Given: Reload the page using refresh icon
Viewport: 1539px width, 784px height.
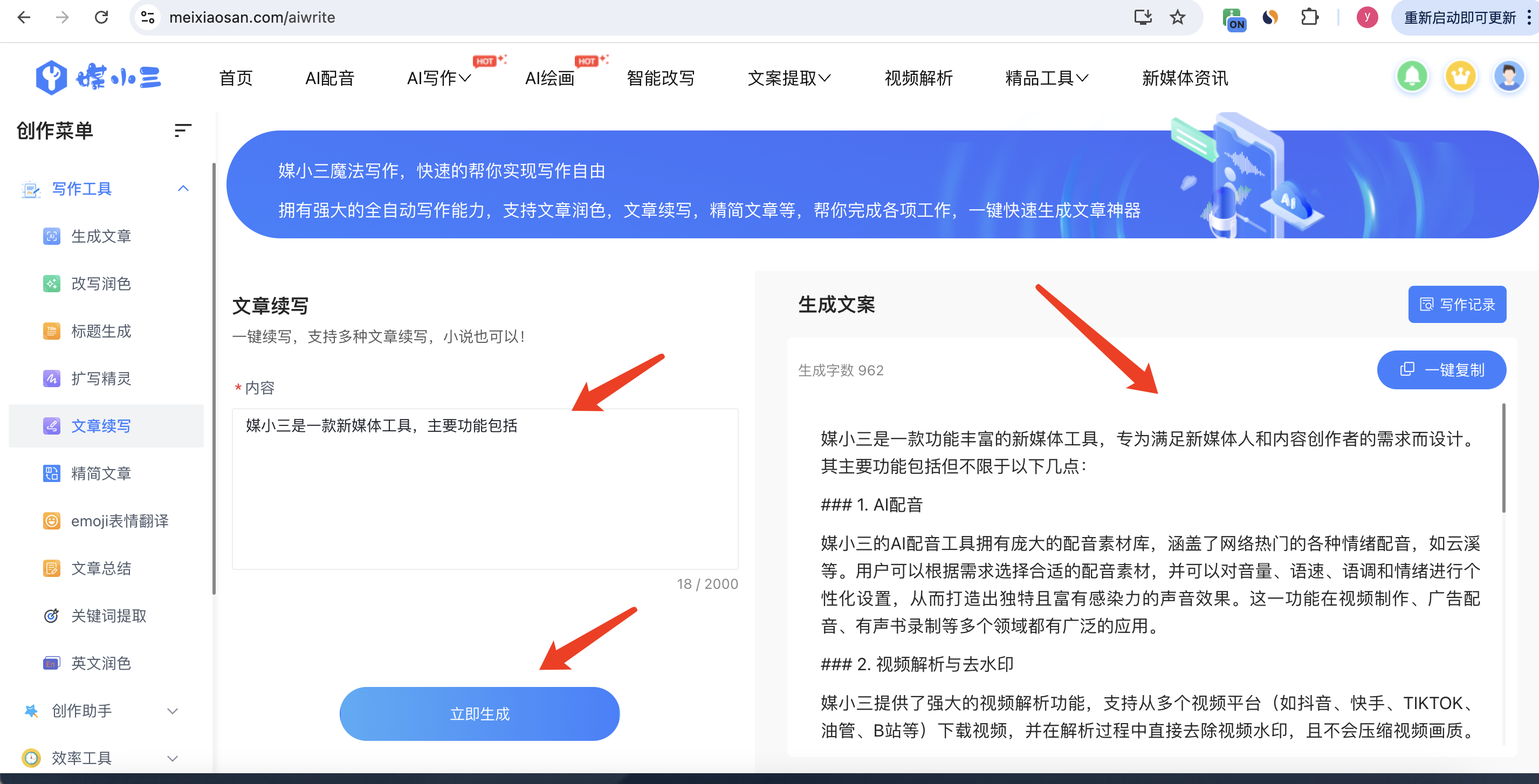Looking at the screenshot, I should 101,17.
